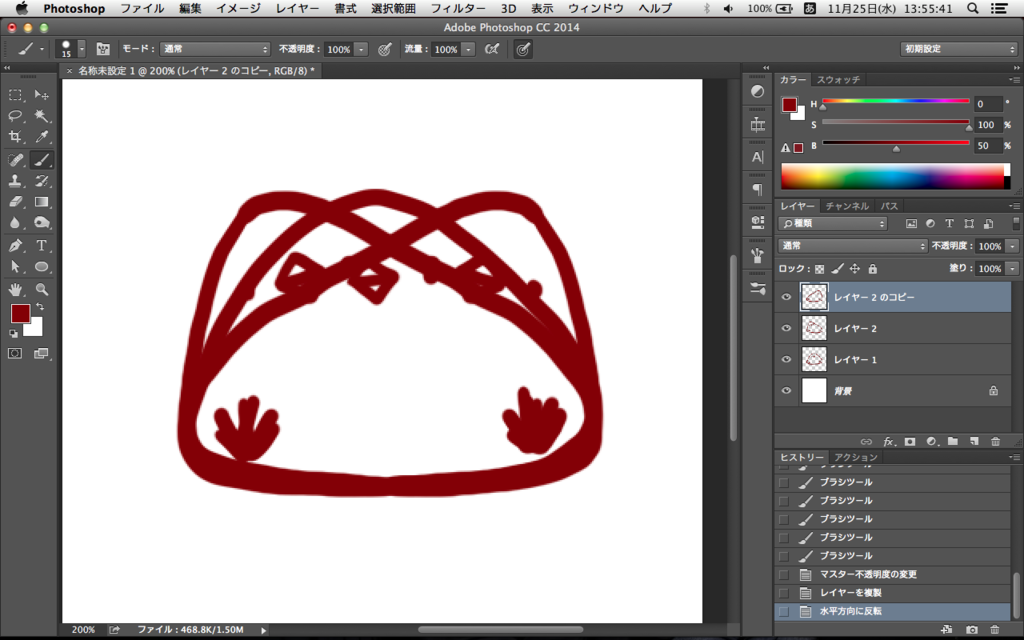Toggle 背景 layer visibility
Screen dimensions: 1024x640
coord(786,391)
